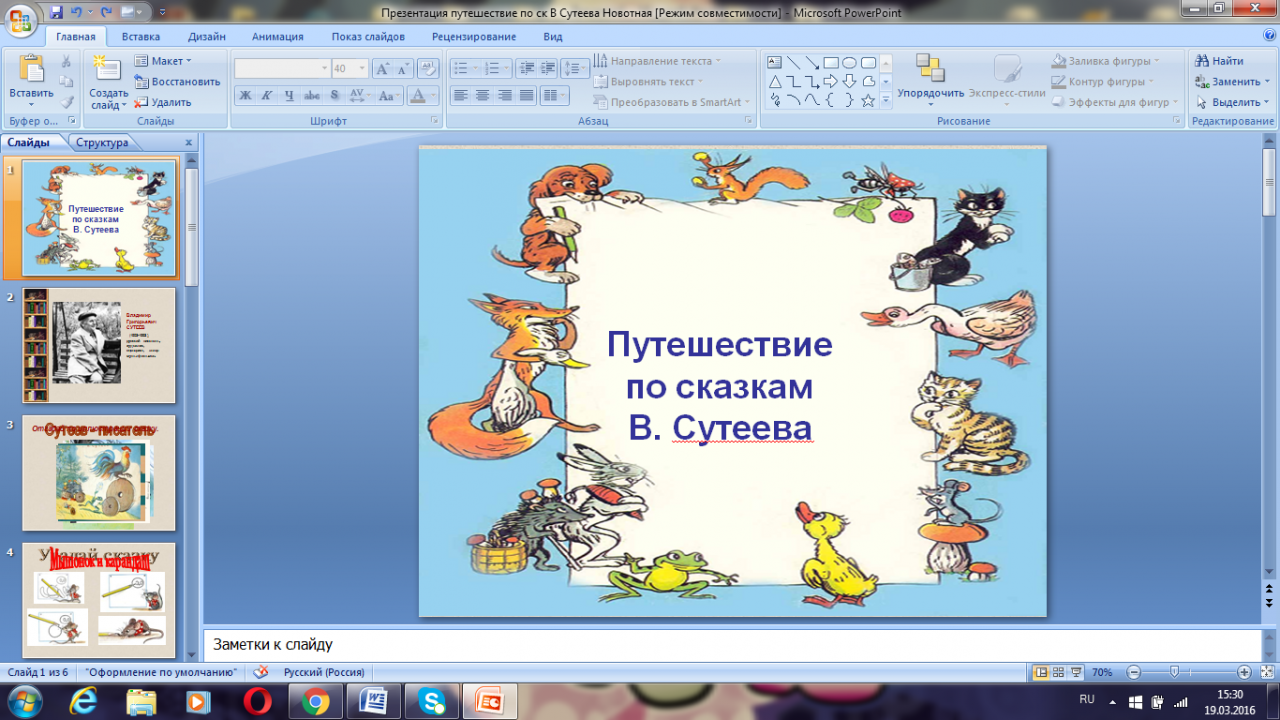Click the Найти find button
This screenshot has height=720, width=1280.
click(1219, 61)
